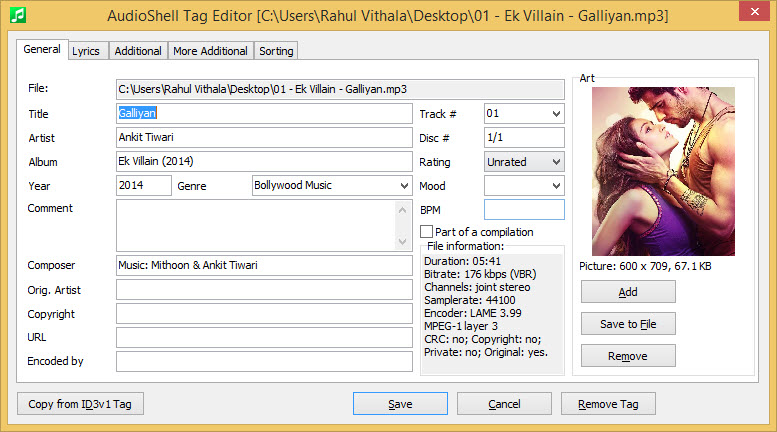Click the AudioShell music note app icon
The image size is (777, 432).
[x=18, y=15]
